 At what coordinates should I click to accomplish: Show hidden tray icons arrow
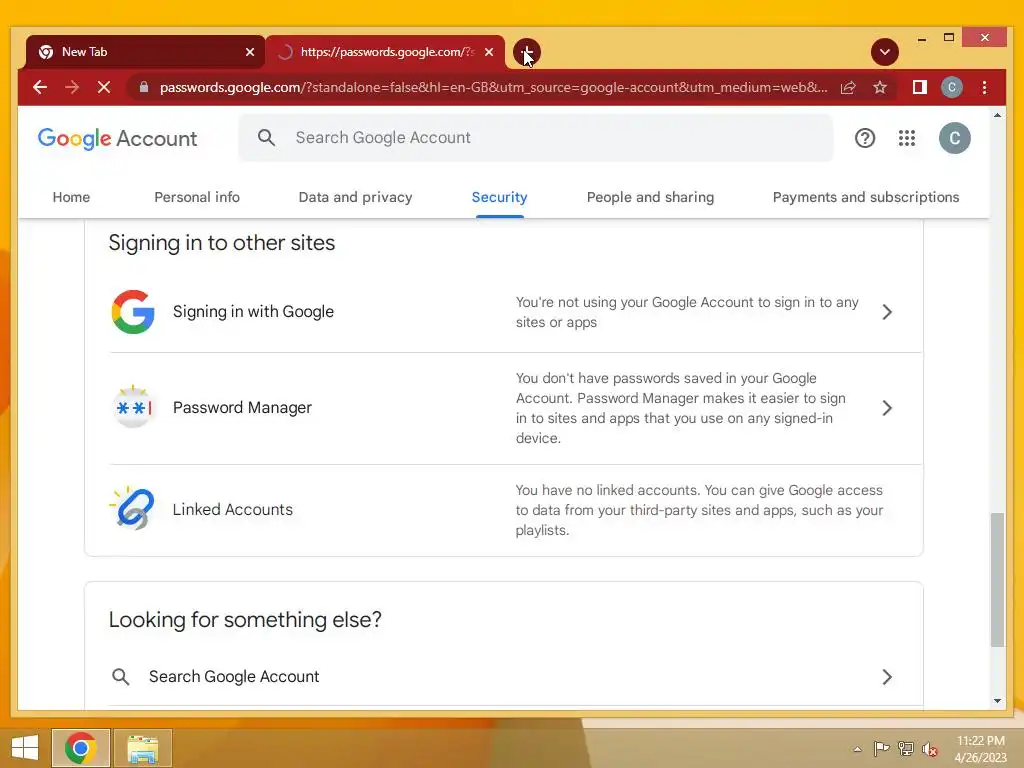pyautogui.click(x=857, y=749)
